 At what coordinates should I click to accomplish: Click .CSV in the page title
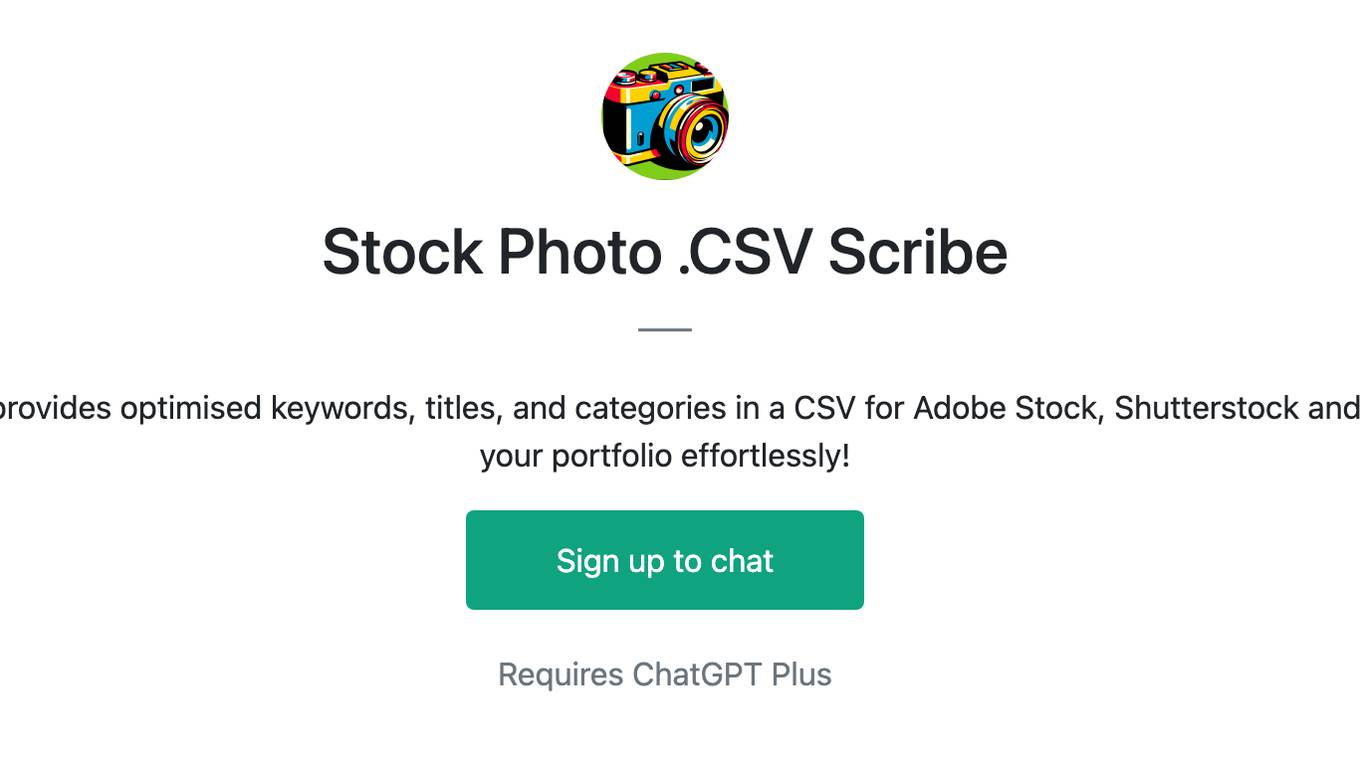coord(744,251)
